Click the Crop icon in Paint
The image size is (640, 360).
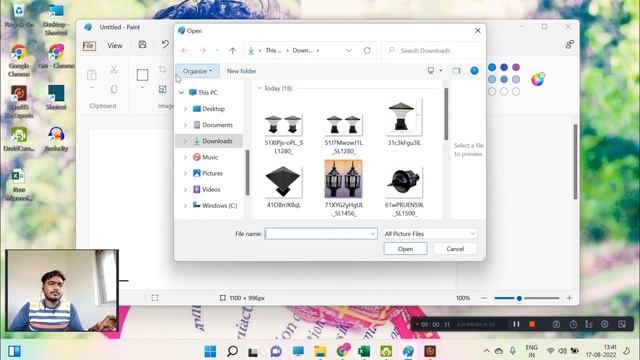(x=162, y=69)
